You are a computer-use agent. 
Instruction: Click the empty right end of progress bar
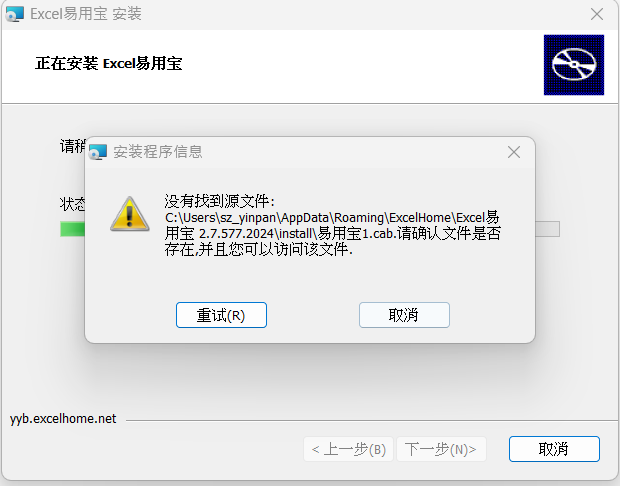coord(547,229)
